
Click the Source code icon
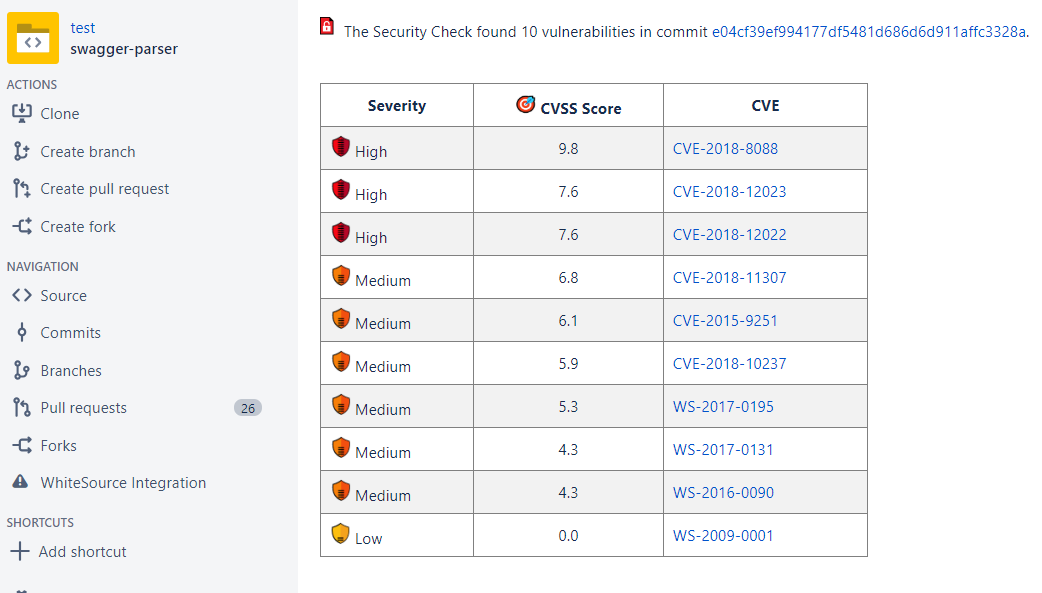tap(21, 295)
